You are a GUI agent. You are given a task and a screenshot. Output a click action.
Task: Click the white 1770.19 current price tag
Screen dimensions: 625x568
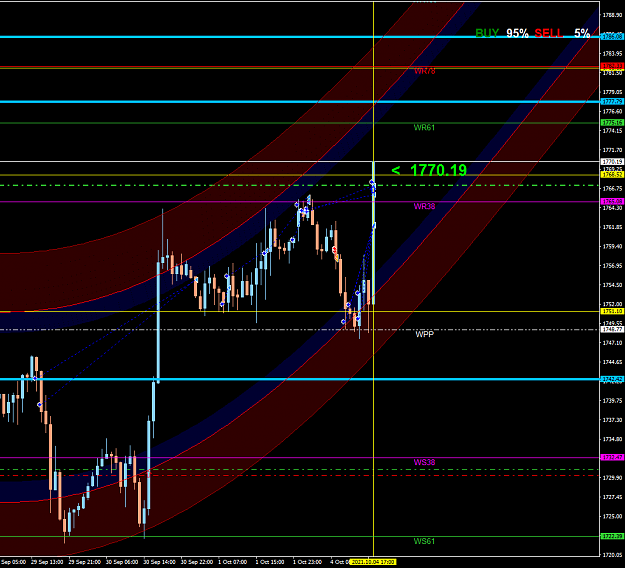pos(612,161)
